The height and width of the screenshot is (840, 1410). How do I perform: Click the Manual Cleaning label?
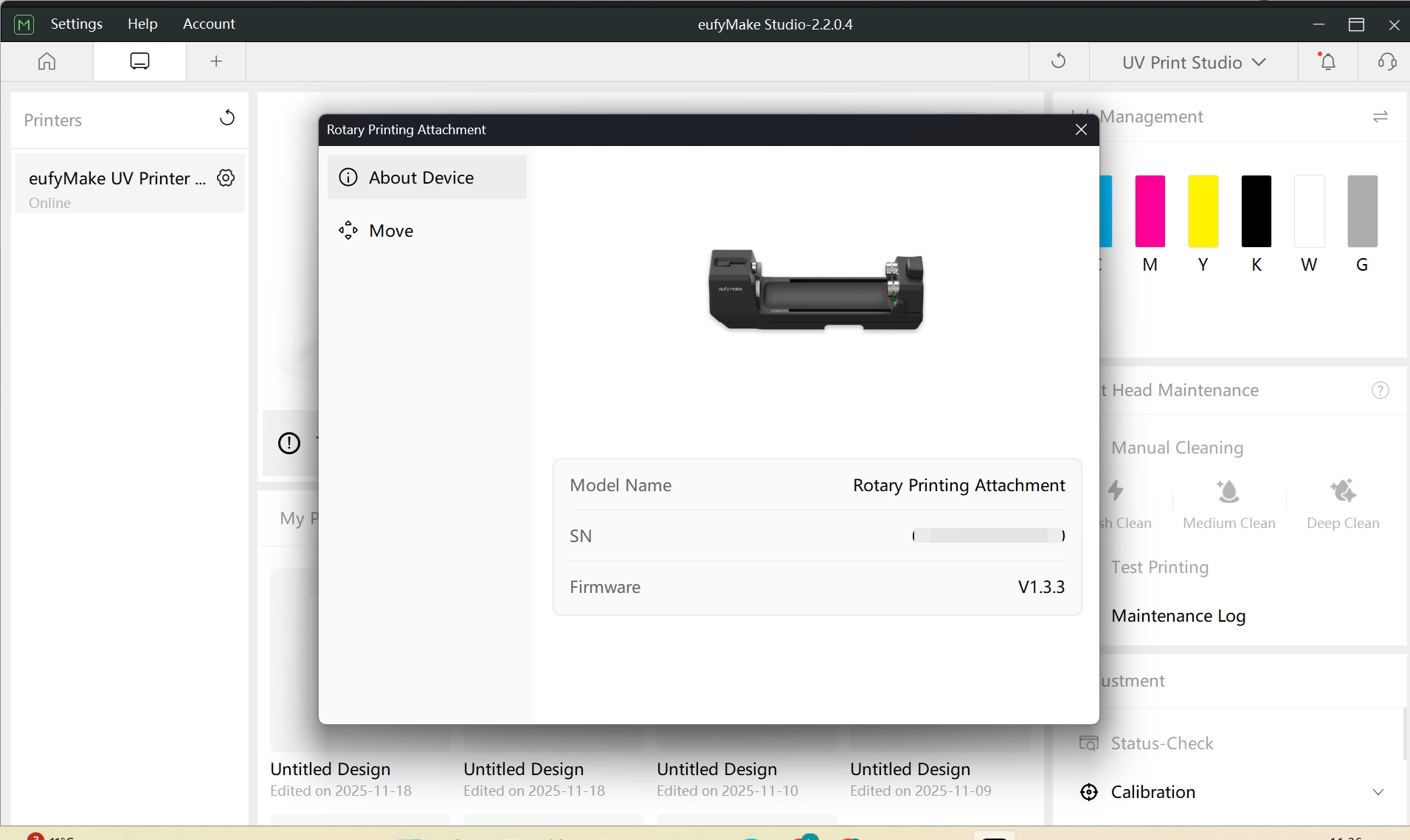point(1177,448)
